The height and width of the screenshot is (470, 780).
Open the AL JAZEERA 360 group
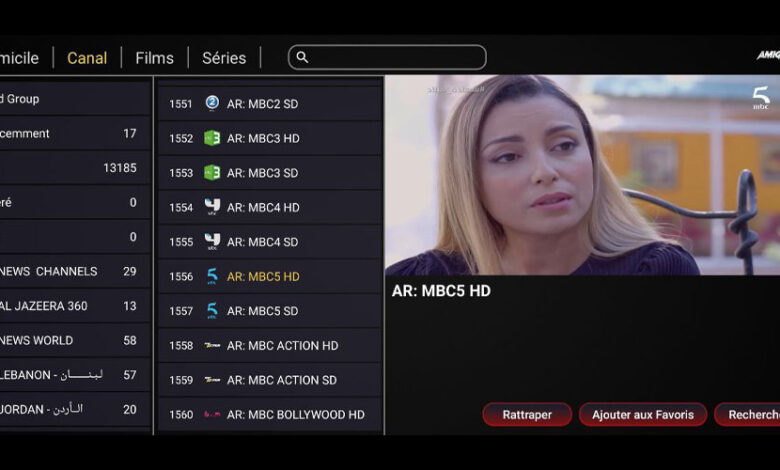tap(75, 306)
